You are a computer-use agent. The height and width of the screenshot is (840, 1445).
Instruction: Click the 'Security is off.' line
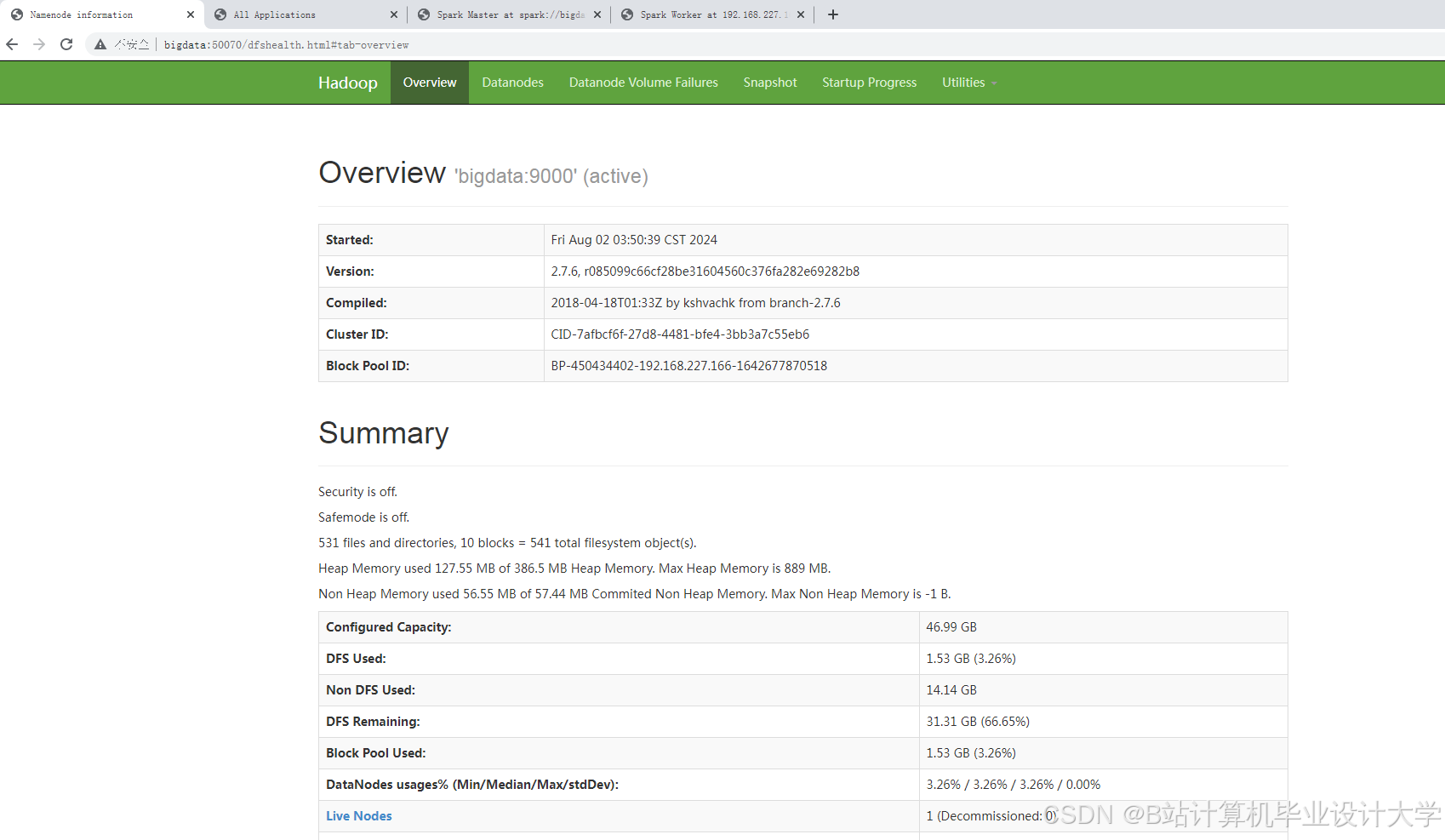[x=357, y=492]
